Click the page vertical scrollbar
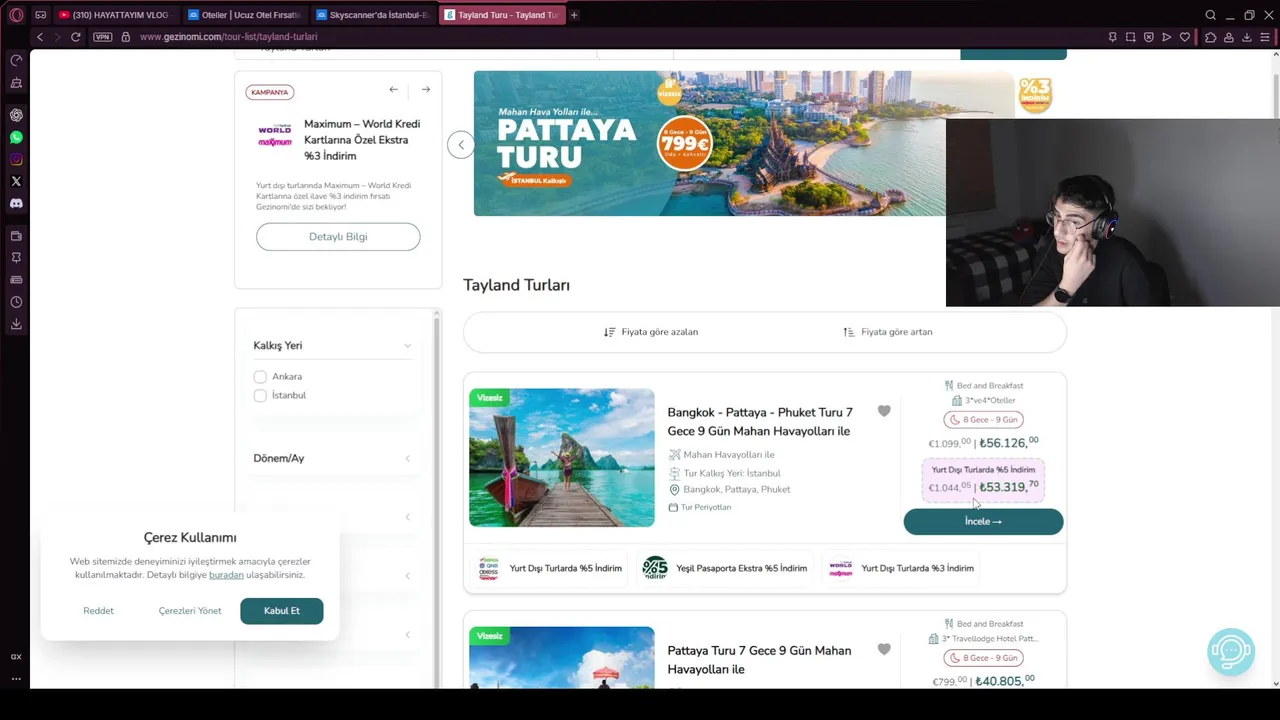 point(1275,368)
